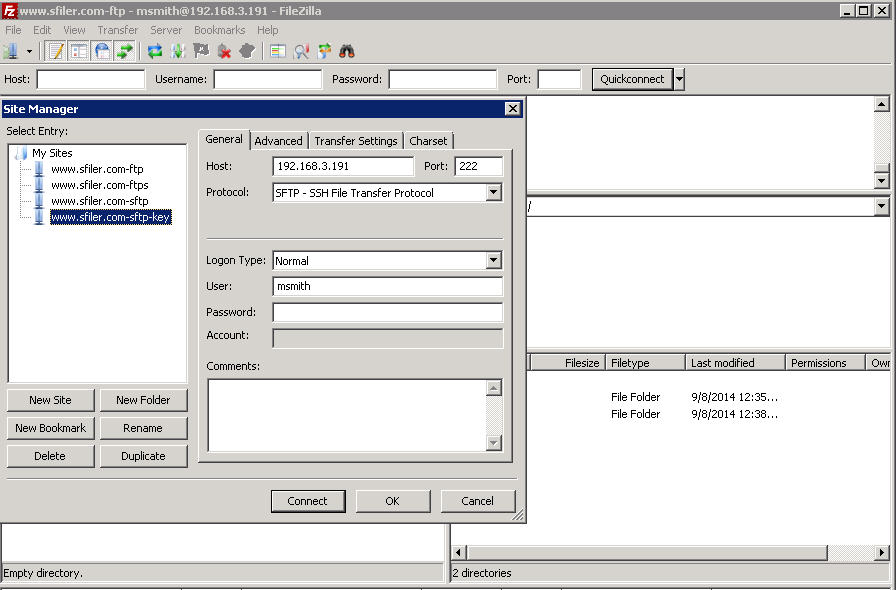Toggle processing of the transfer queue

(178, 51)
